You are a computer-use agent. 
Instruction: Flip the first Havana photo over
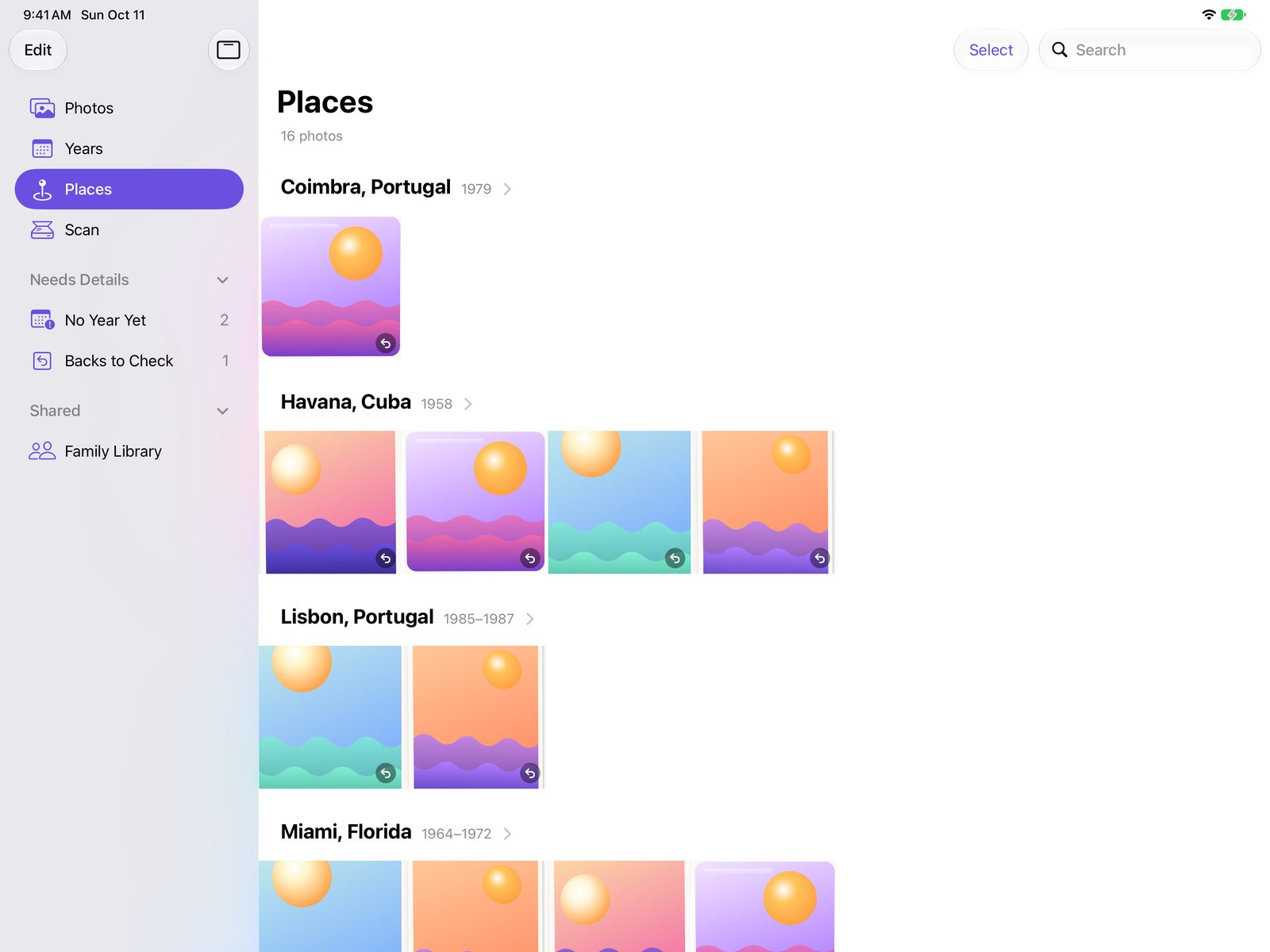click(386, 559)
